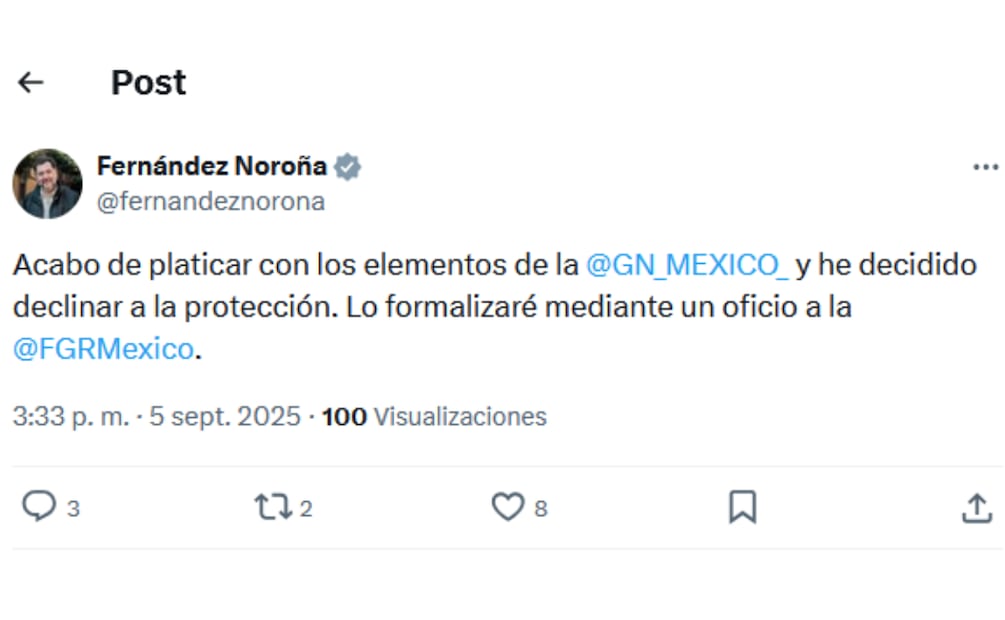Open the three-dot more options menu
Image resolution: width=1005 pixels, height=620 pixels.
click(x=985, y=167)
